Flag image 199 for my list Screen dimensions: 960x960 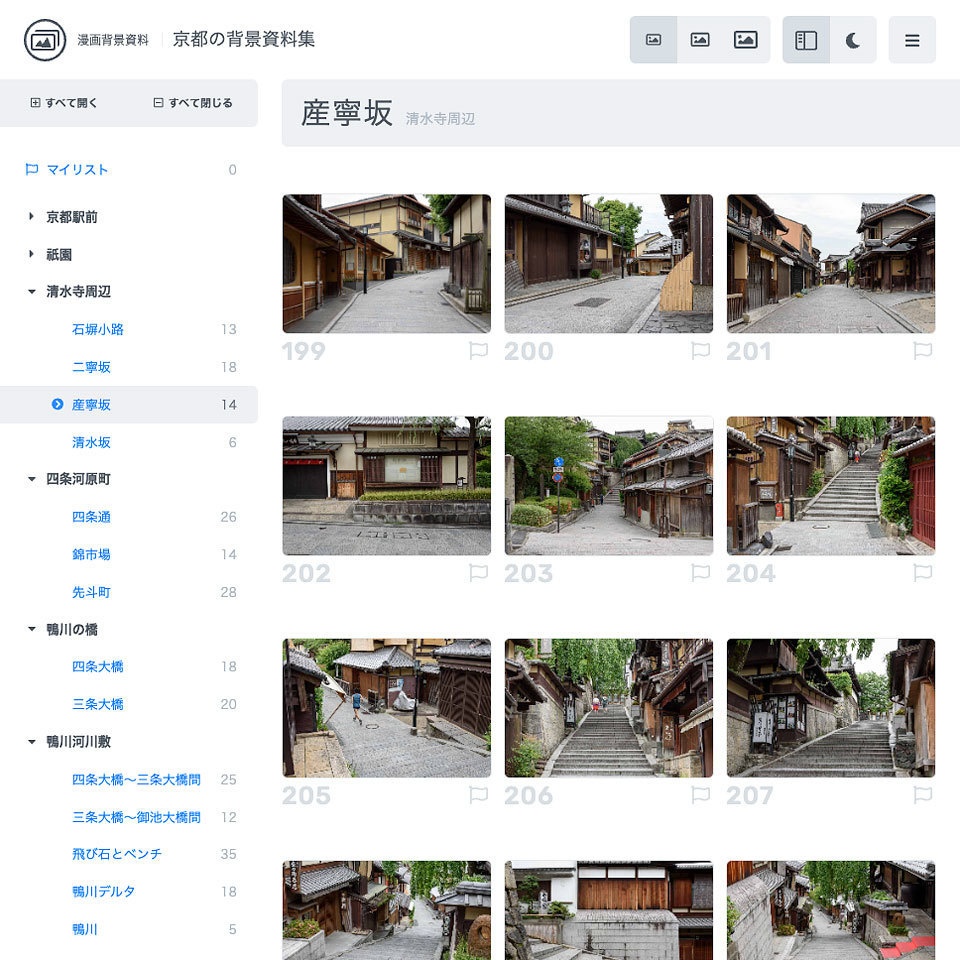478,350
